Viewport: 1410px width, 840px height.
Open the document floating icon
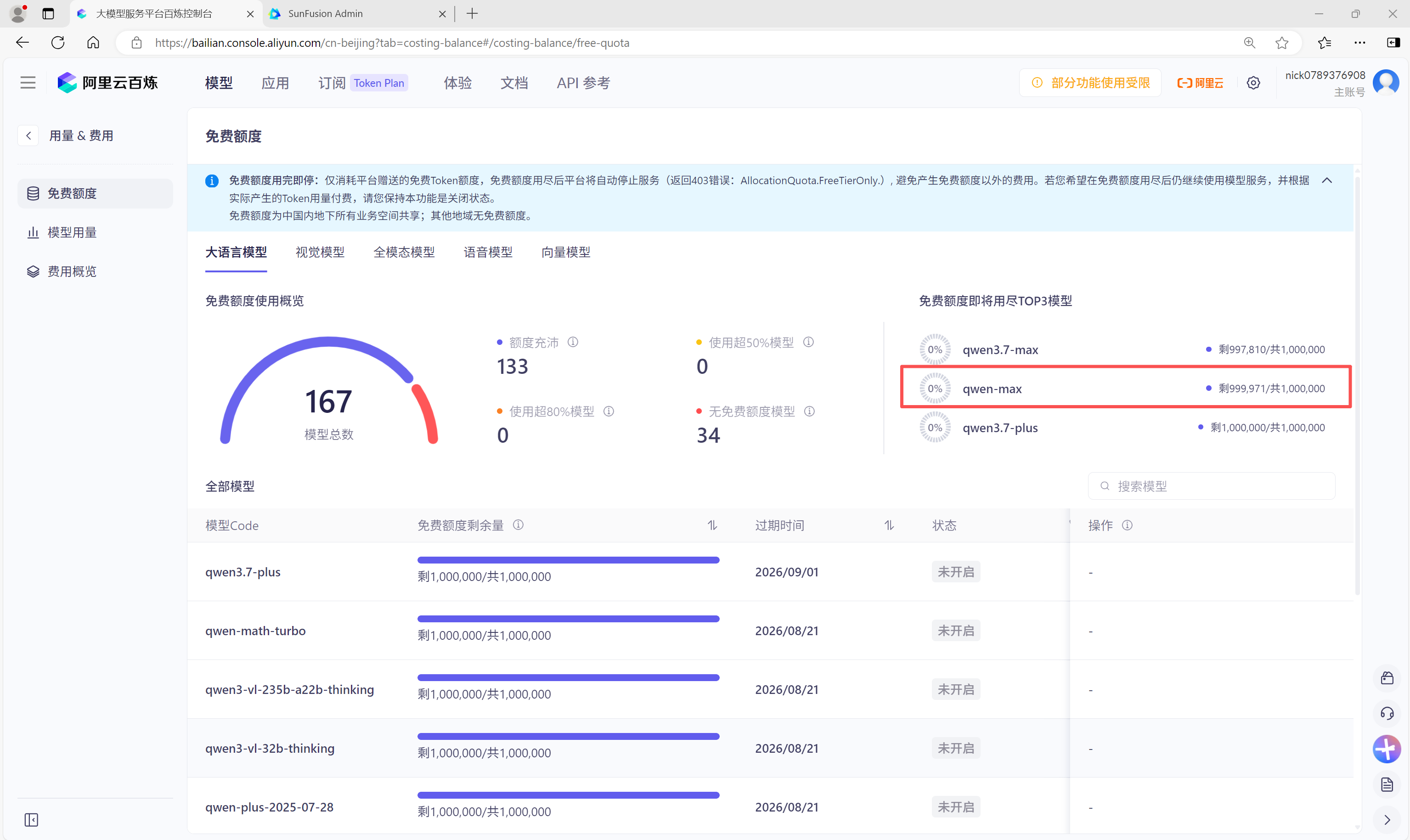tap(1387, 784)
